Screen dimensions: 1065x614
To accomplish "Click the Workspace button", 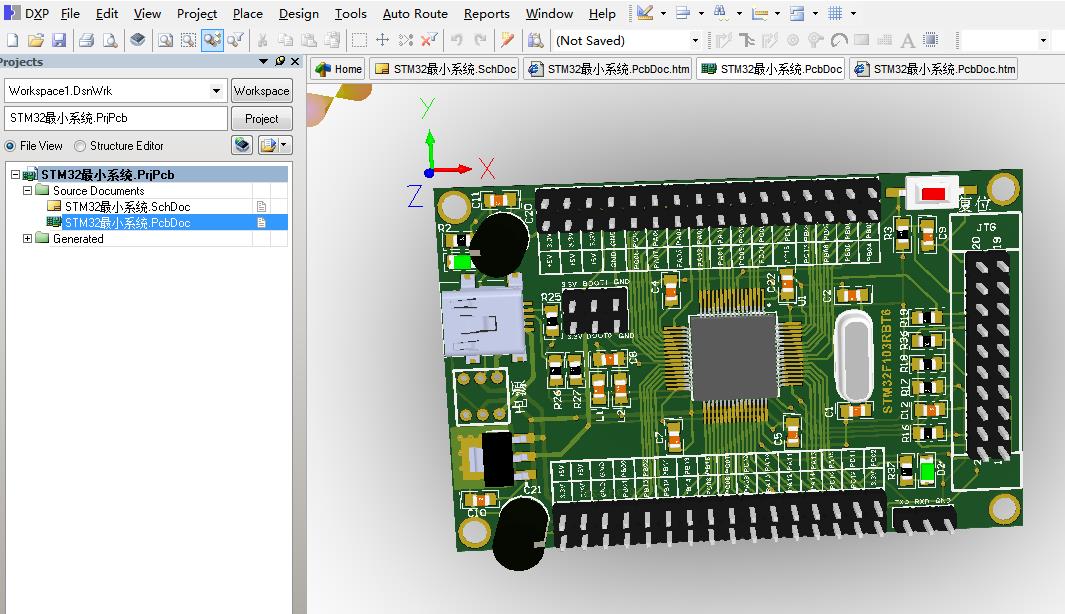I will pos(261,90).
